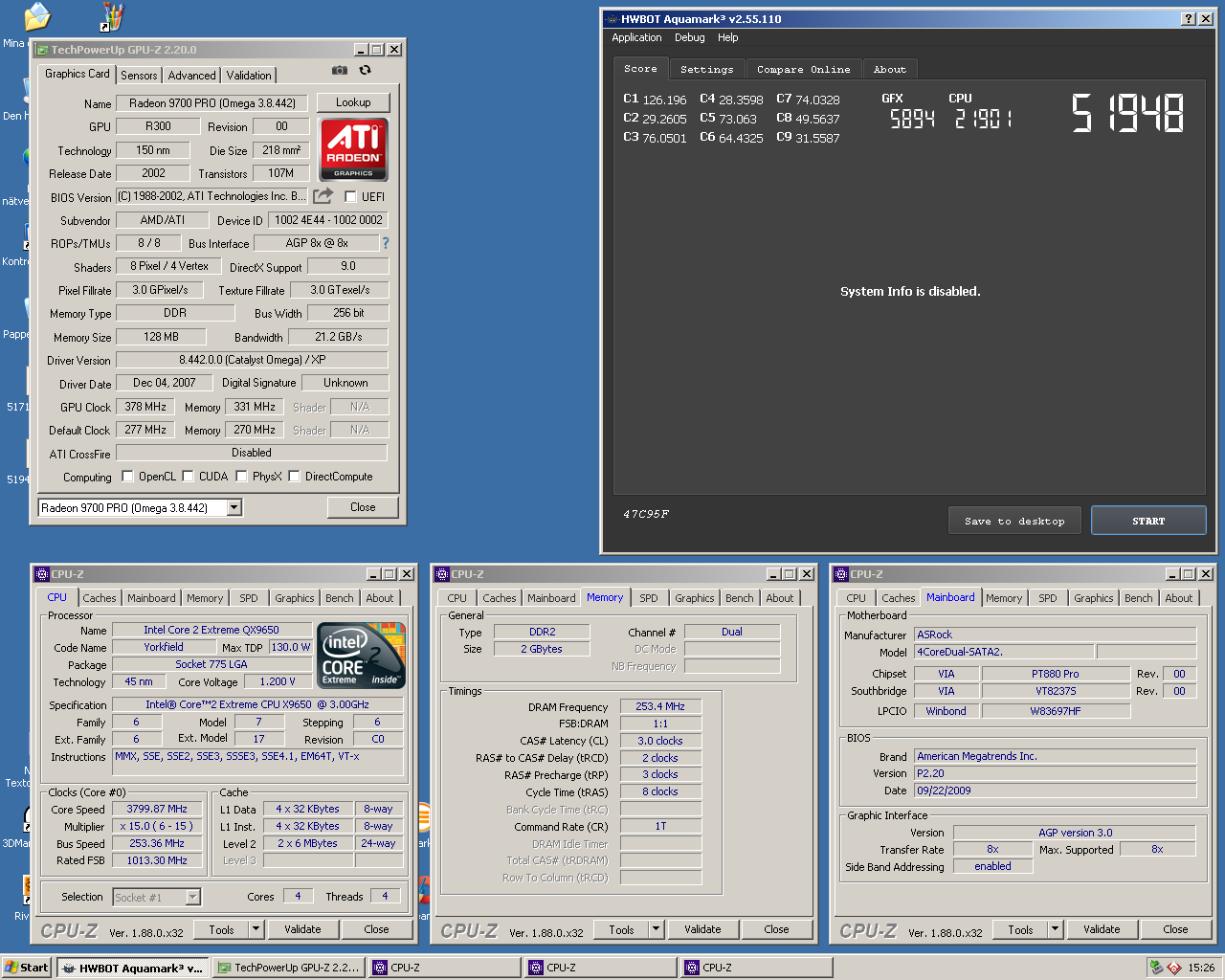Switch to TechPowerUp GPU-Z taskbar item
The height and width of the screenshot is (980, 1225).
(x=289, y=968)
